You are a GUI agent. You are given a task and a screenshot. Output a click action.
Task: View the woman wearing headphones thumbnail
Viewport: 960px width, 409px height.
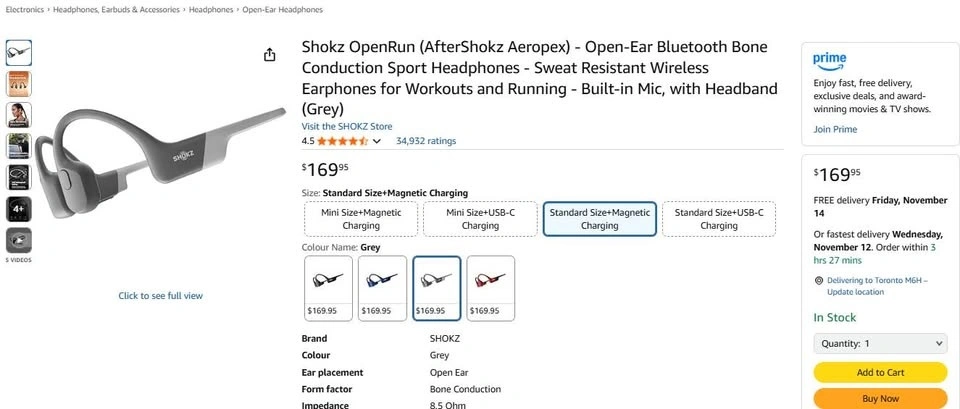coord(19,115)
